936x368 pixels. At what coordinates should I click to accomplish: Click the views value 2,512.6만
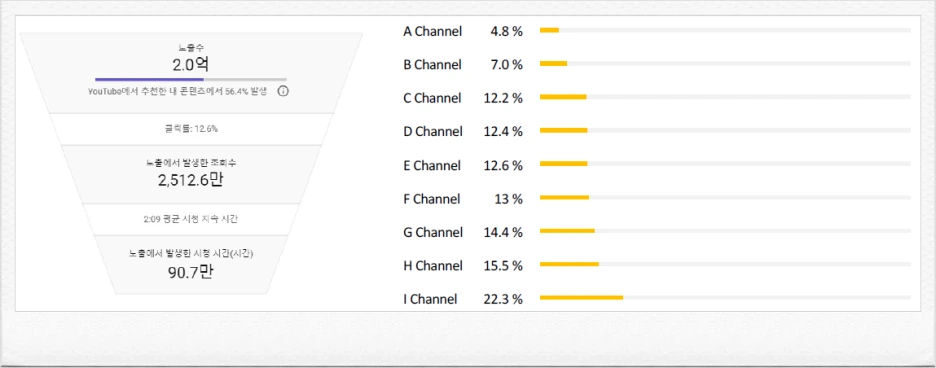(191, 179)
